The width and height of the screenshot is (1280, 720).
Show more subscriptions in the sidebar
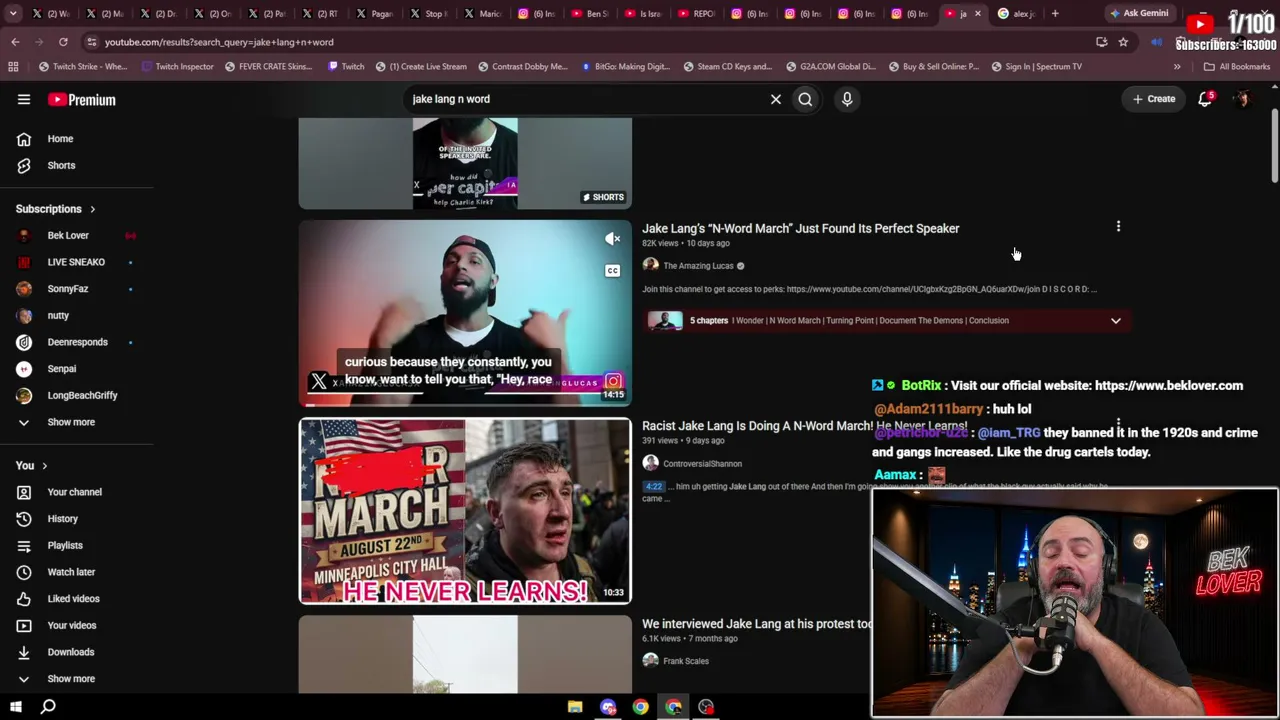[70, 422]
